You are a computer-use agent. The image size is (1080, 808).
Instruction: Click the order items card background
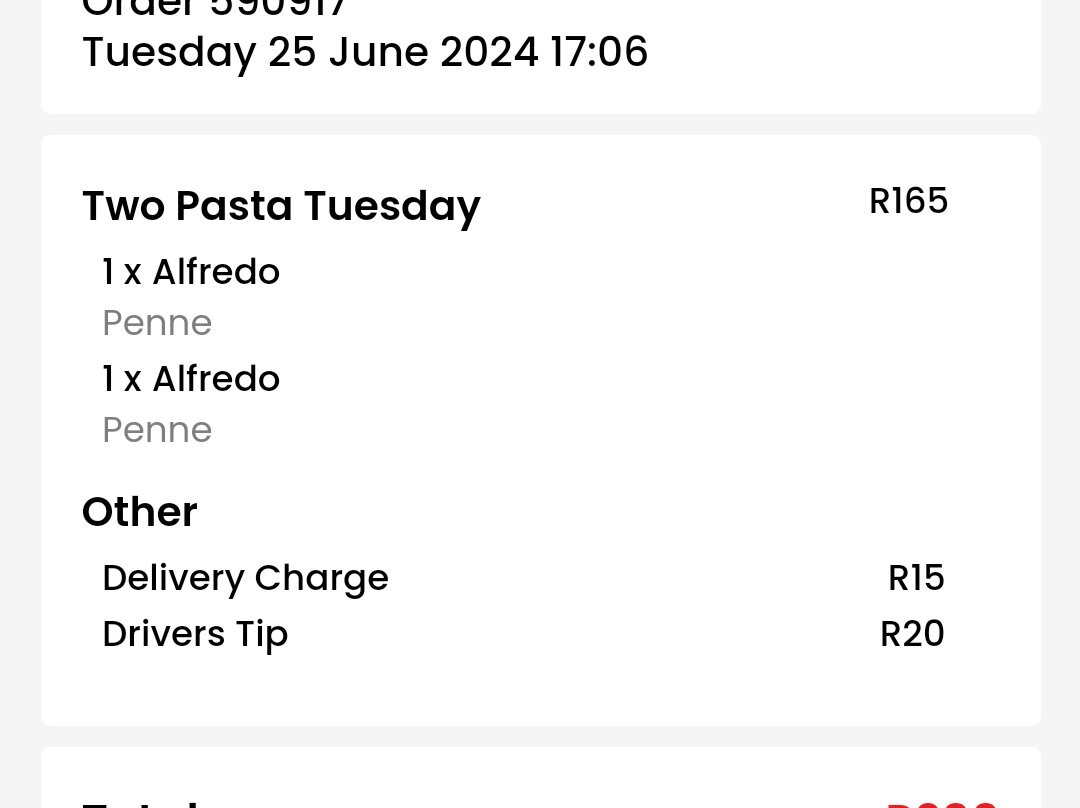541,431
